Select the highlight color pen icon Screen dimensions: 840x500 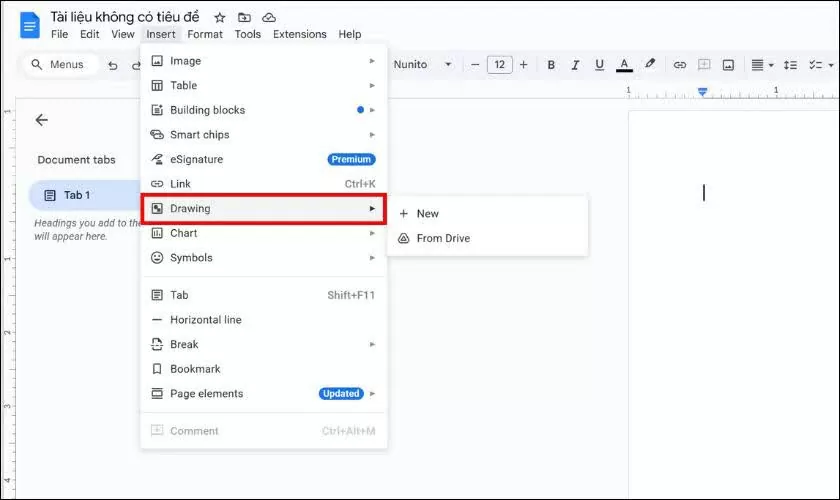650,65
